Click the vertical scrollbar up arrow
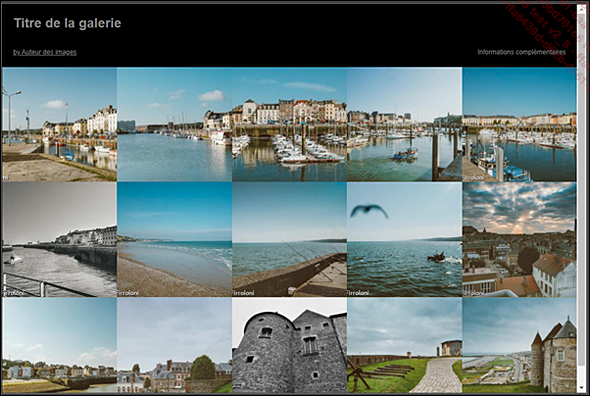This screenshot has width=590, height=396. tap(582, 8)
